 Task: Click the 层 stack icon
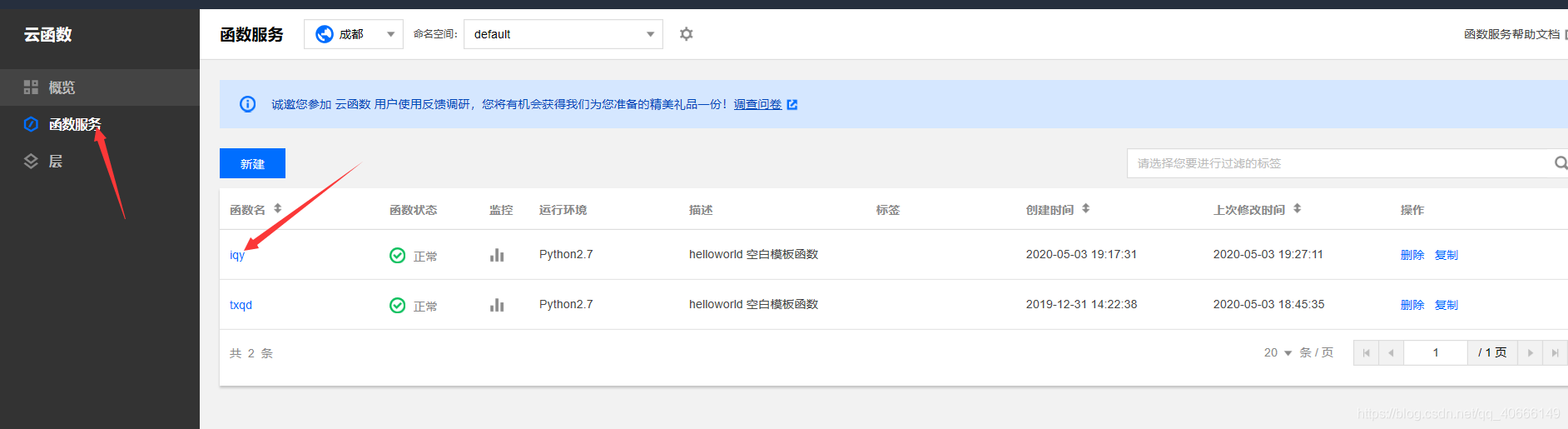(x=31, y=161)
